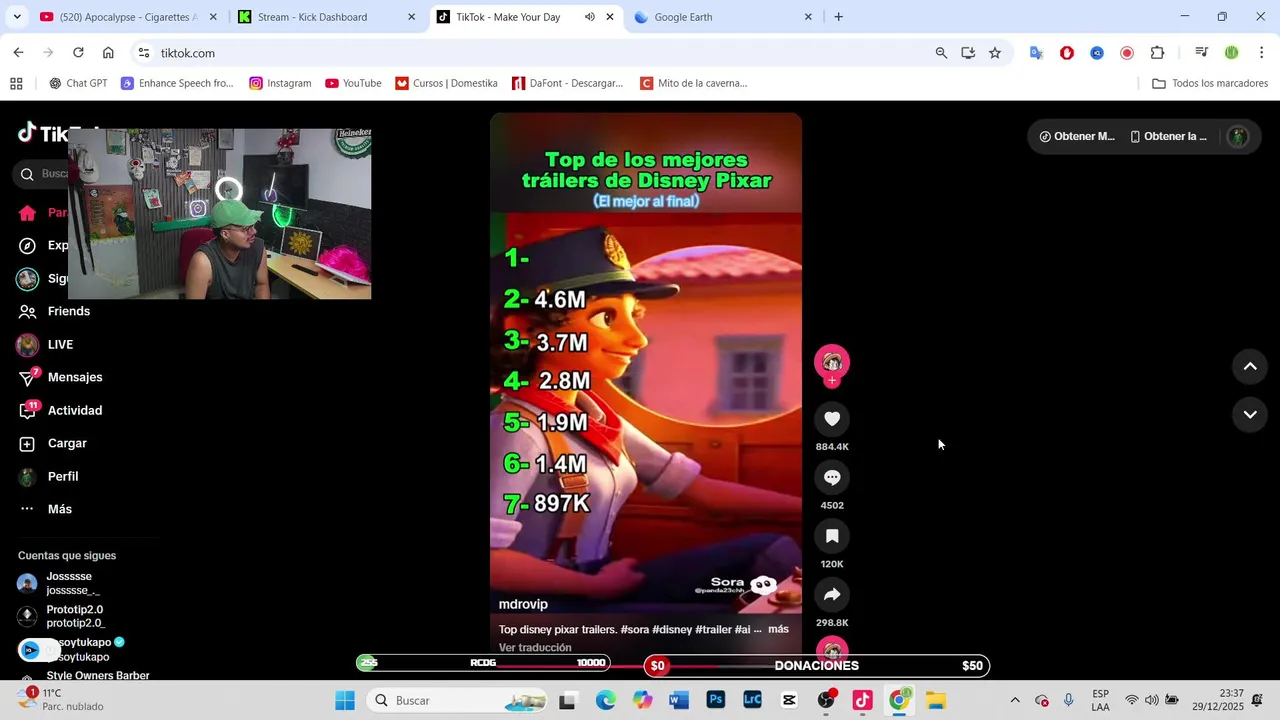
Task: Go back in the browser
Action: (x=18, y=53)
